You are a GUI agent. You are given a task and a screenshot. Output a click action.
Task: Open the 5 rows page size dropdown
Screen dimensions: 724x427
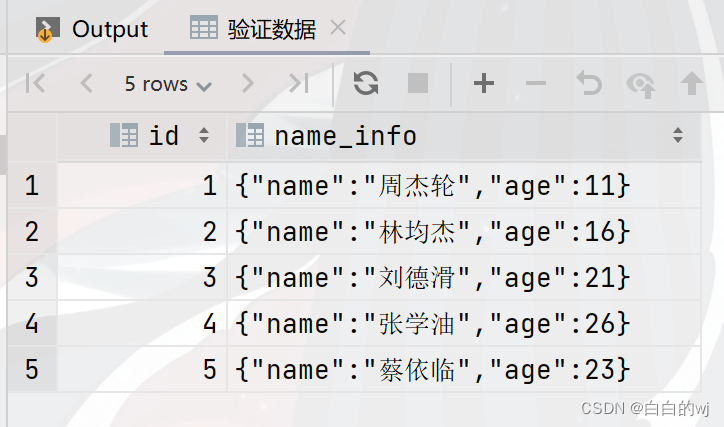(167, 84)
